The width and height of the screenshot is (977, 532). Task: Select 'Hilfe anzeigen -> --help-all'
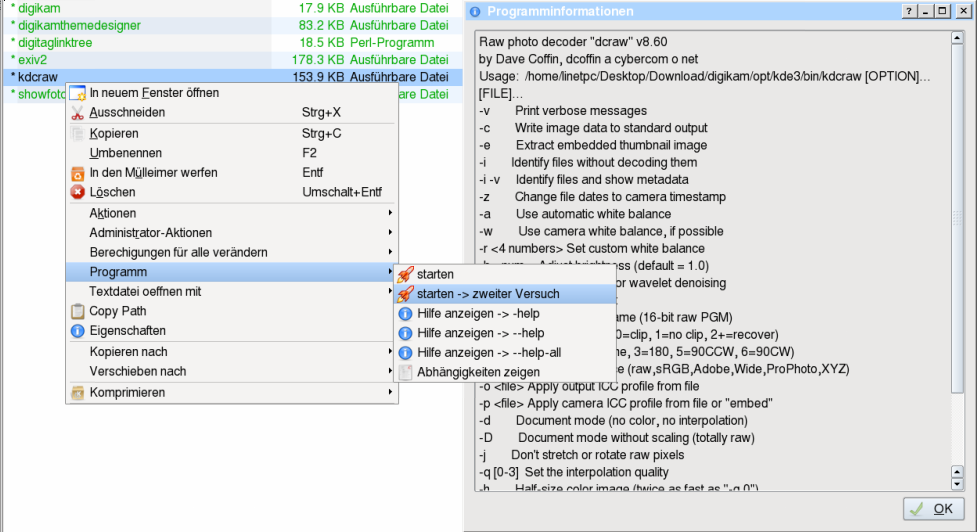[505, 353]
